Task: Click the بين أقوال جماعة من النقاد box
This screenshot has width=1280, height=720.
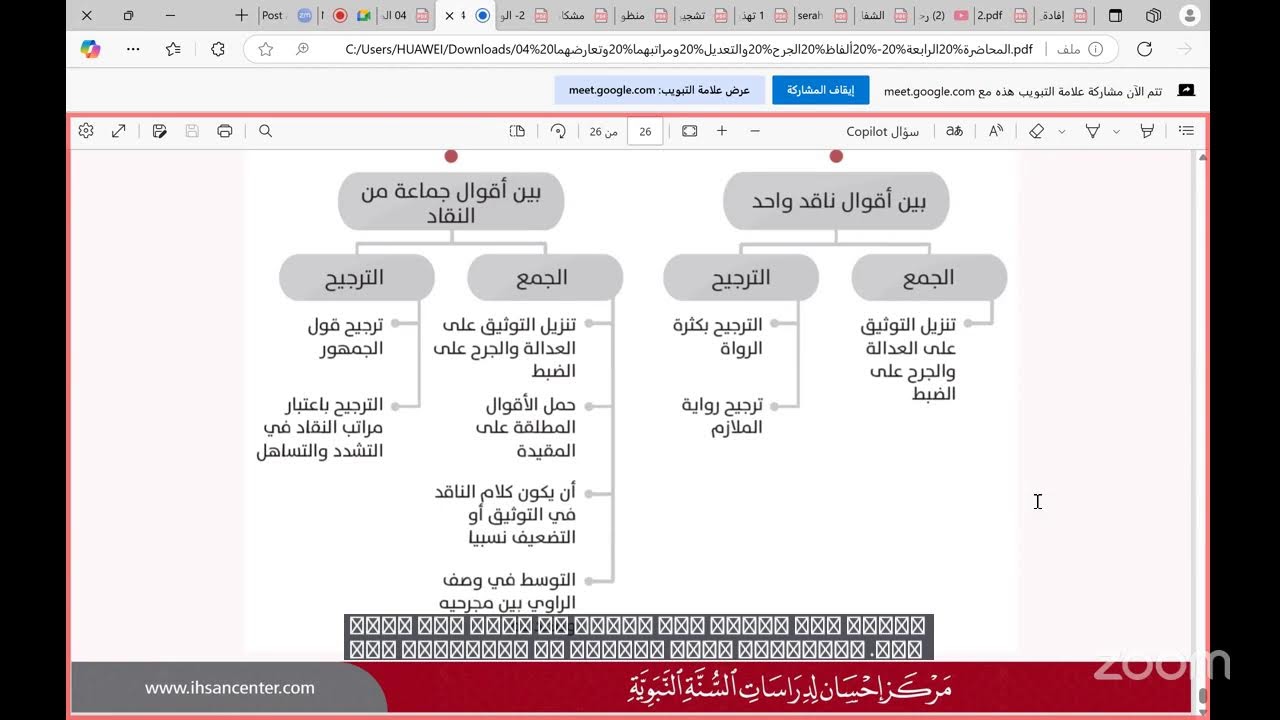Action: tap(451, 201)
